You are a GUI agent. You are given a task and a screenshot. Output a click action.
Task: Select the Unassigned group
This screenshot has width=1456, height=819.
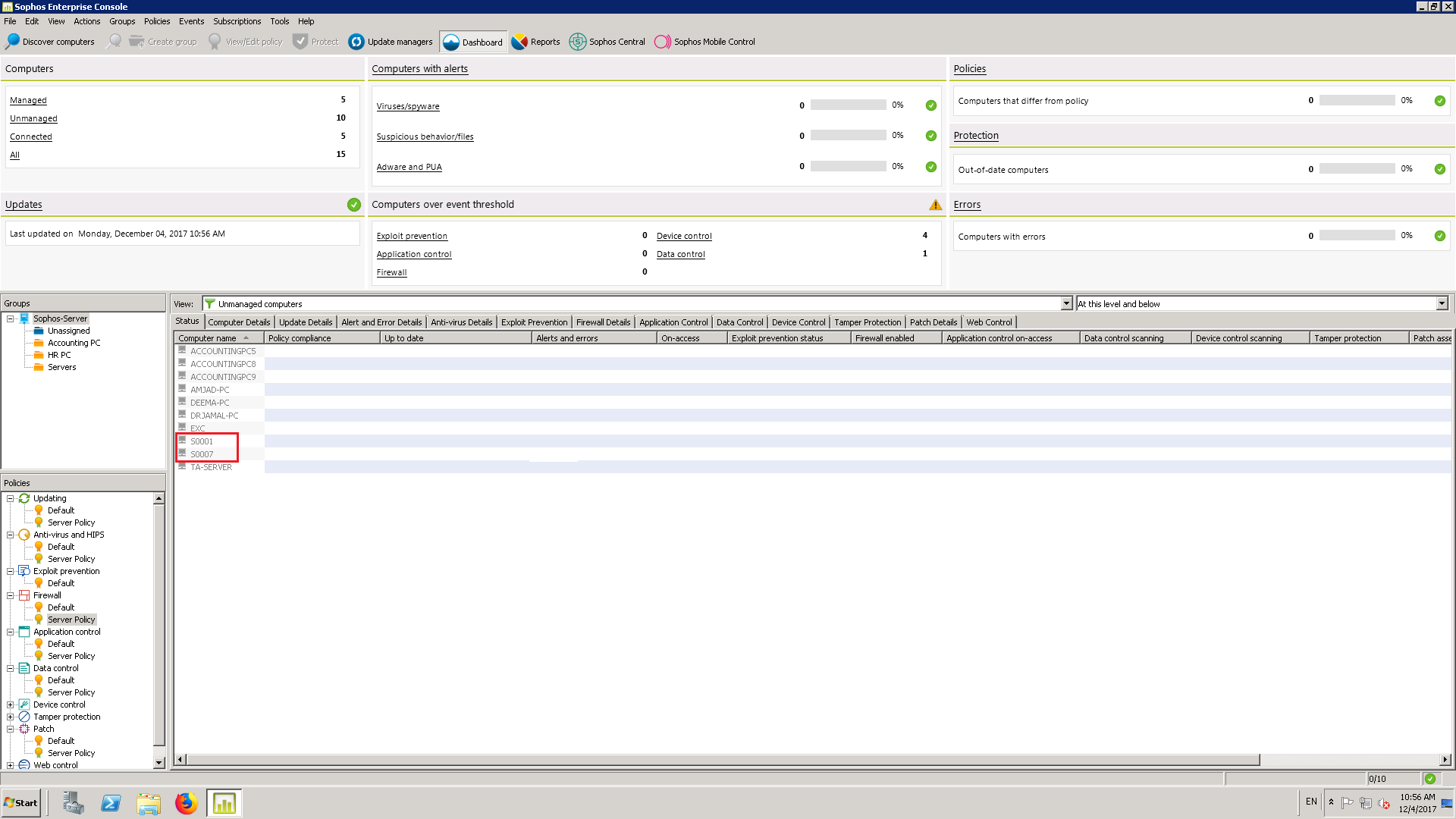(x=68, y=331)
